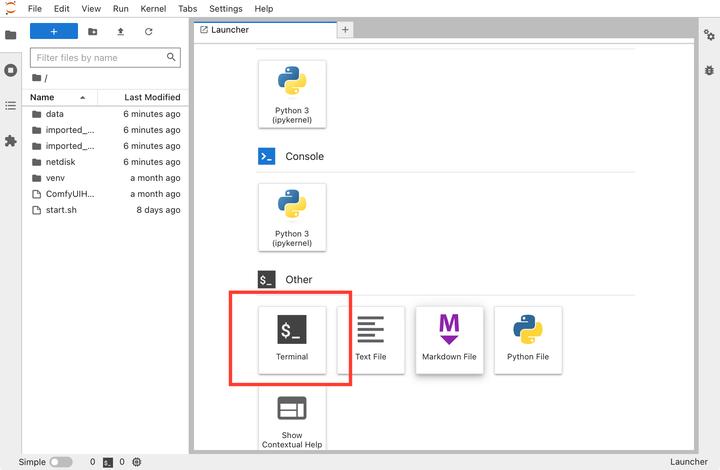
Task: Open the Run menu
Action: click(120, 9)
